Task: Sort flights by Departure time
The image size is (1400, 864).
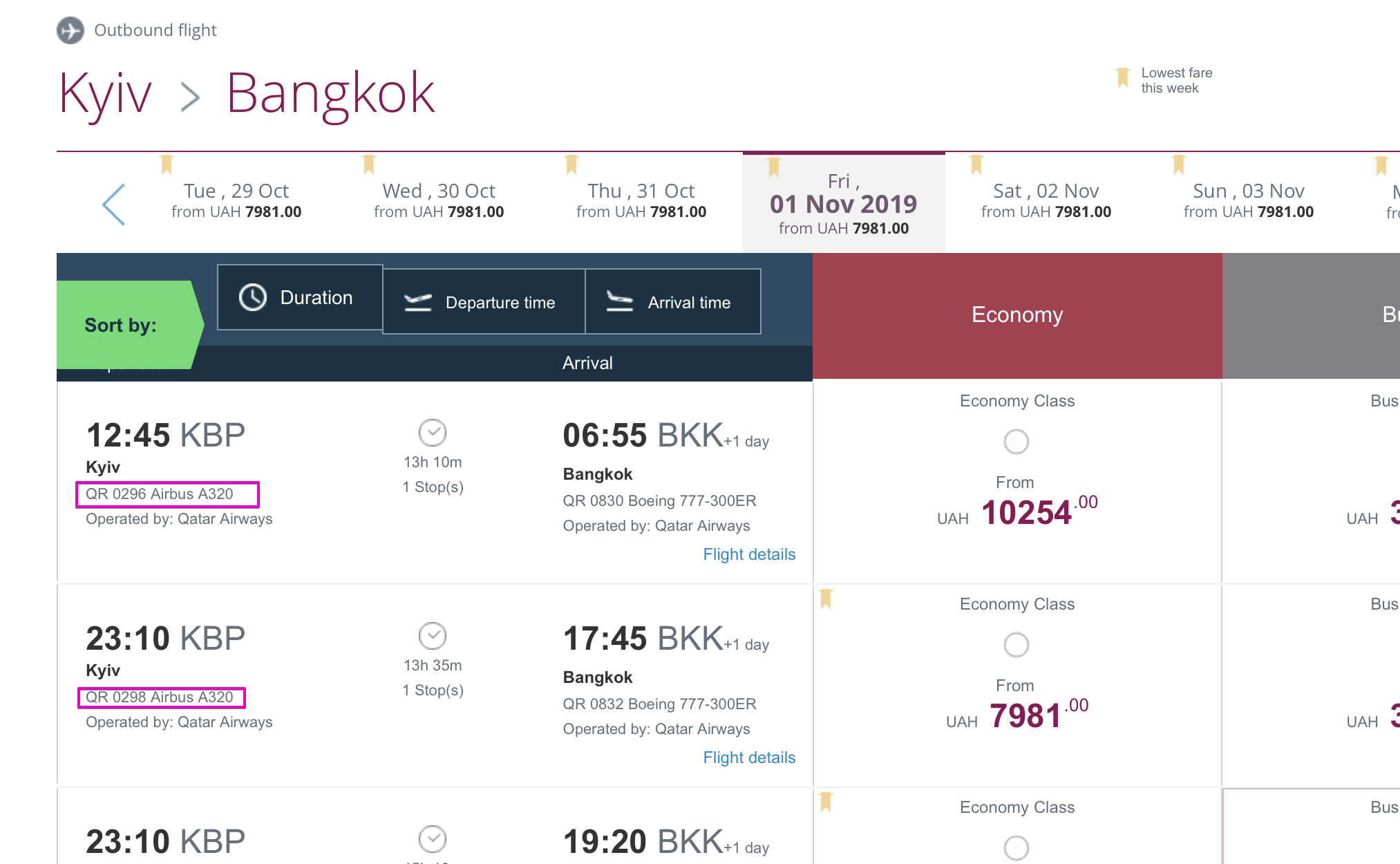Action: point(484,302)
